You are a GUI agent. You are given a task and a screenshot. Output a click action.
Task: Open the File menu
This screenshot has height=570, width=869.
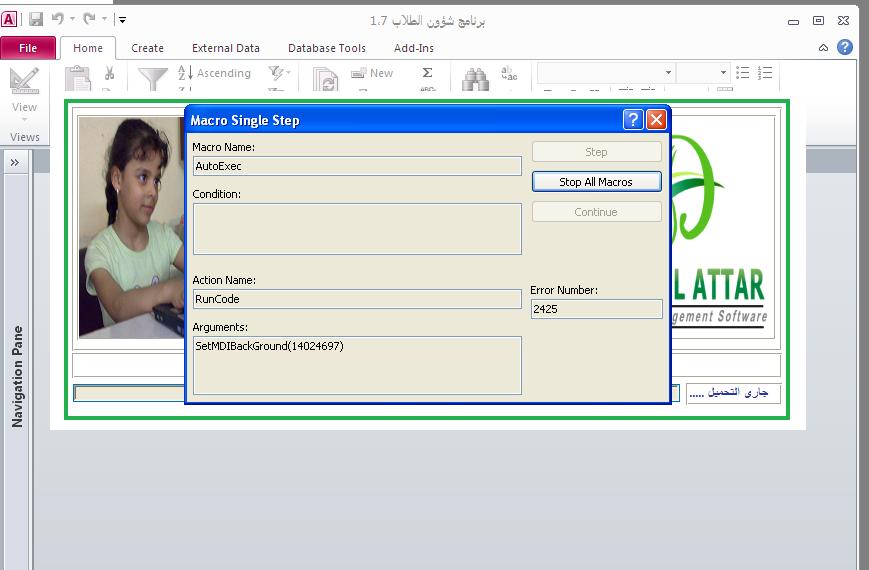tap(28, 48)
